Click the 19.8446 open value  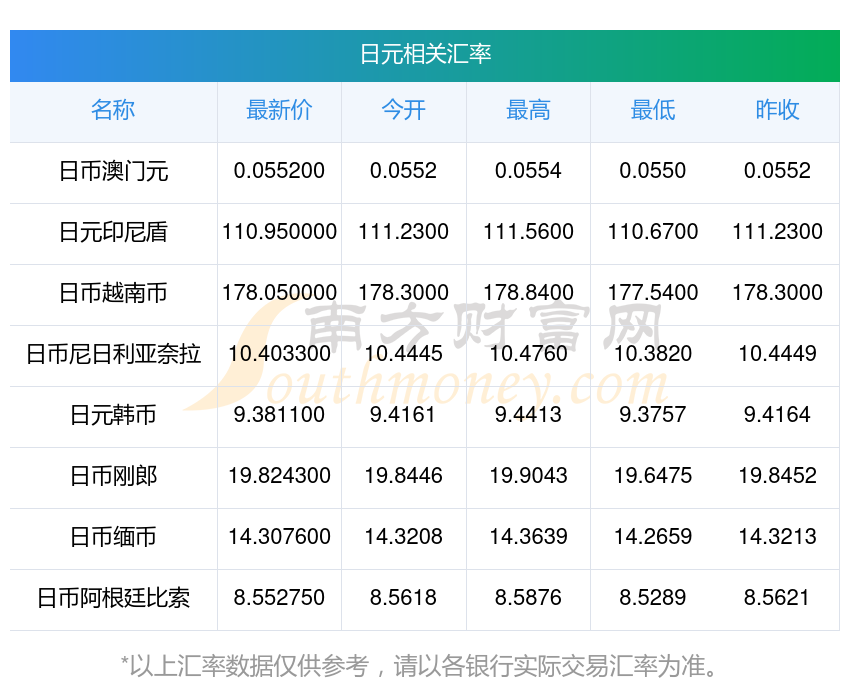(x=404, y=476)
